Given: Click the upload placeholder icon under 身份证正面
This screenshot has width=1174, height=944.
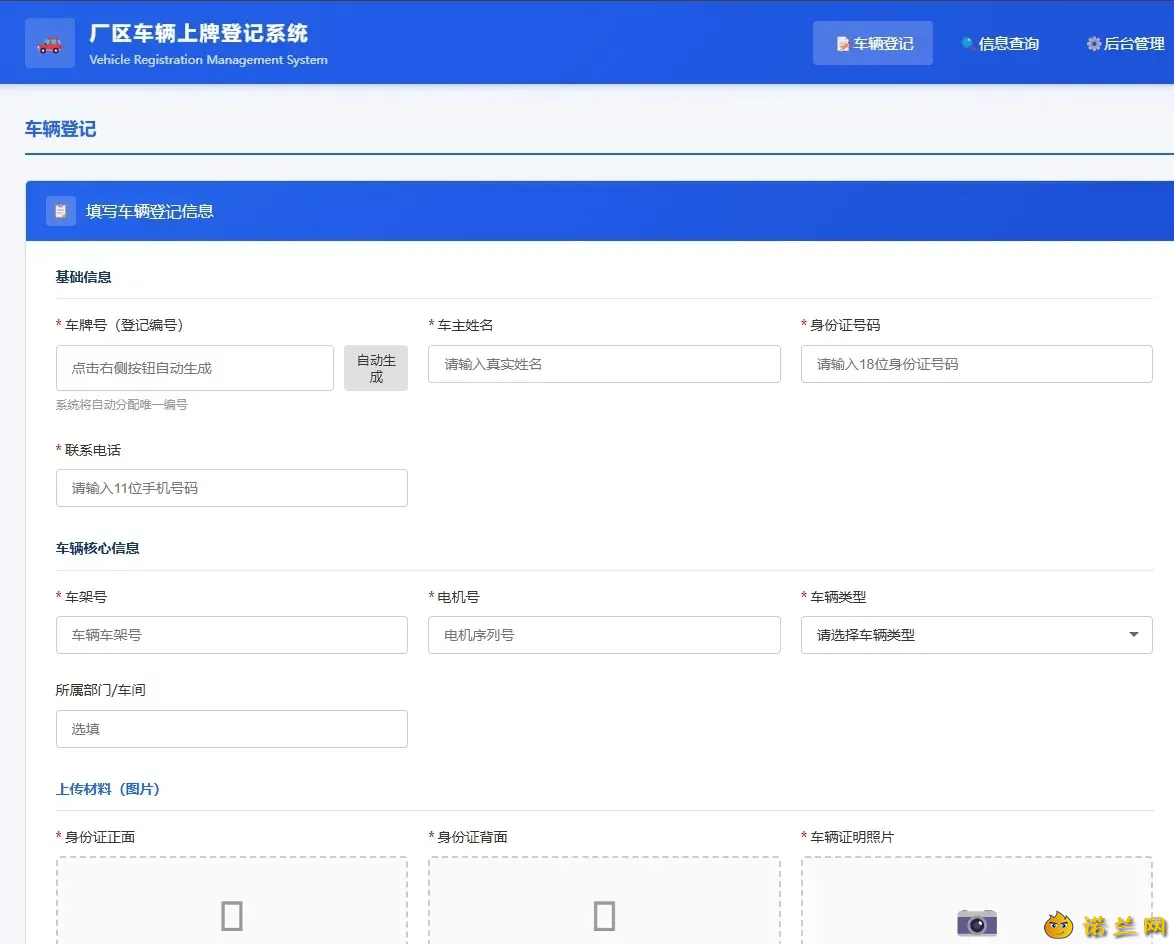Looking at the screenshot, I should (232, 916).
